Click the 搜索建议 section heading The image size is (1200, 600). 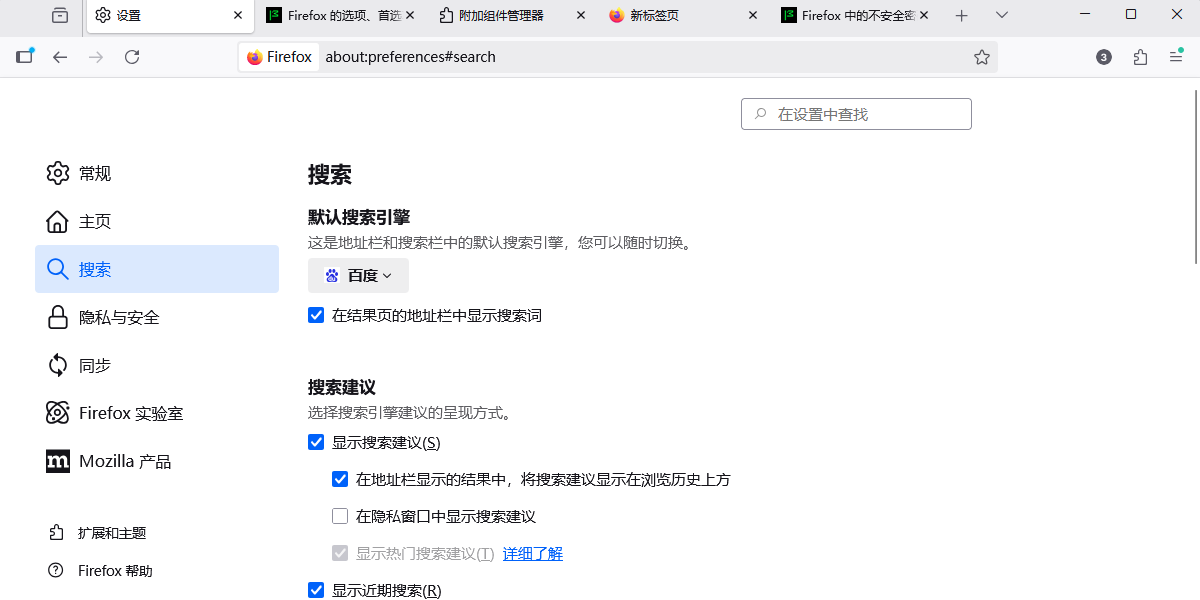342,387
